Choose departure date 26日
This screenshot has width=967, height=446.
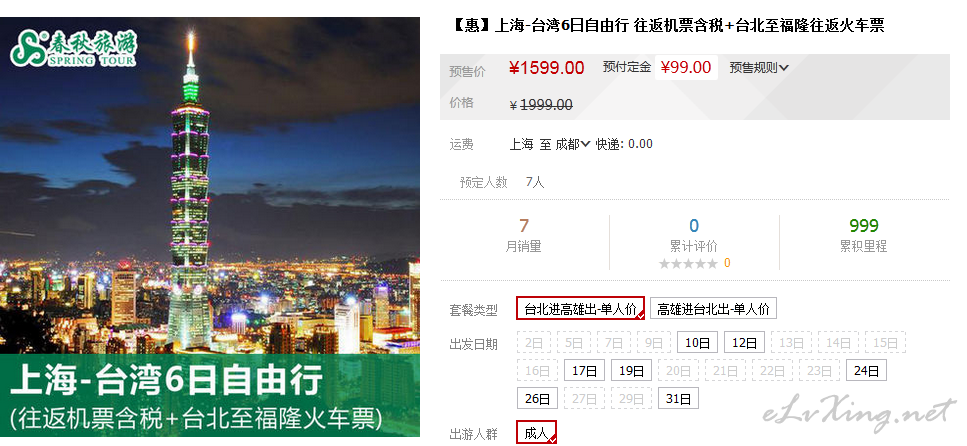coord(537,398)
